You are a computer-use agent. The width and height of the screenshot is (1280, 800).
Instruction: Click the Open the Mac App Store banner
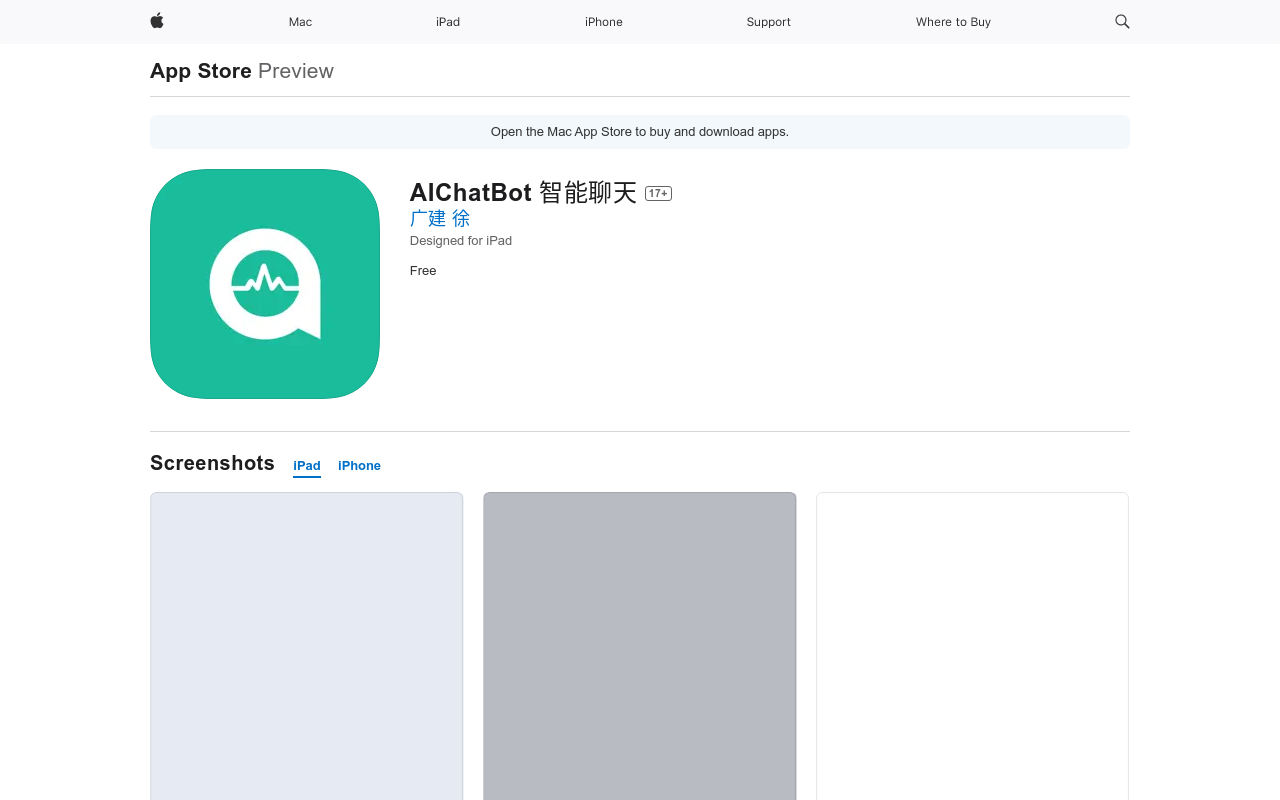pos(640,132)
